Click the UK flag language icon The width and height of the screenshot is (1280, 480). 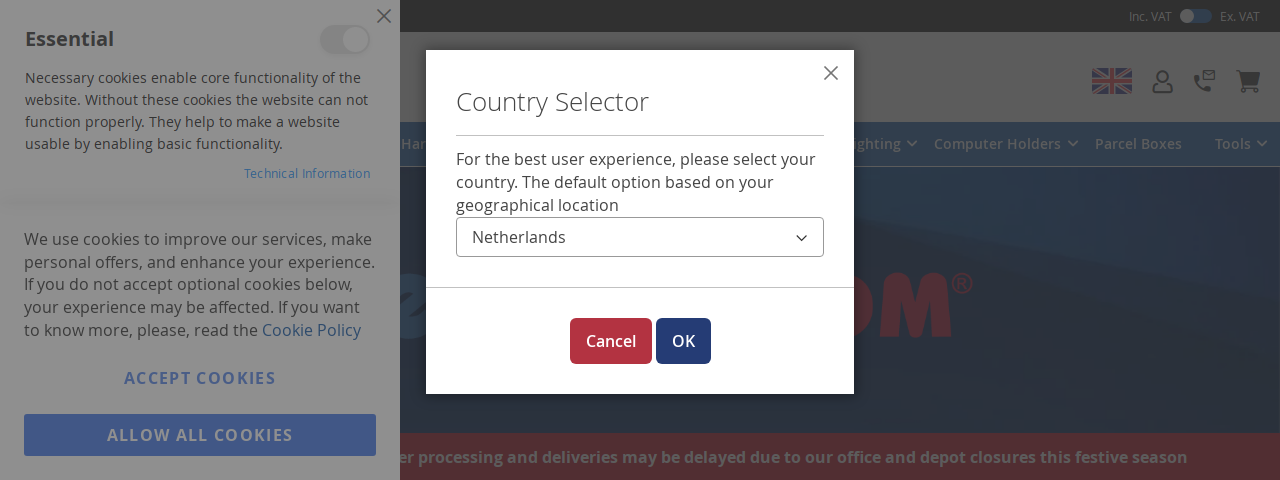pos(1112,81)
